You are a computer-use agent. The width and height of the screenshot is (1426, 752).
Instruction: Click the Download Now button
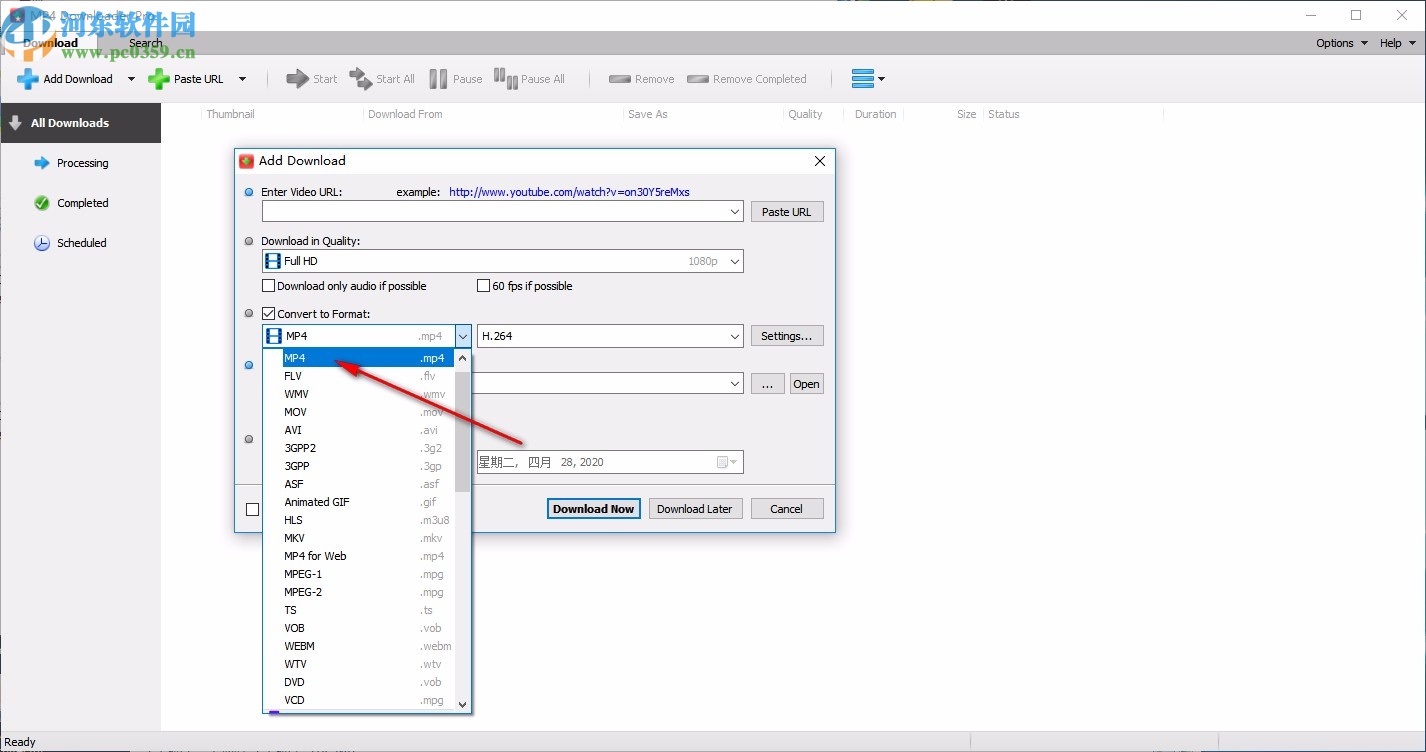593,508
